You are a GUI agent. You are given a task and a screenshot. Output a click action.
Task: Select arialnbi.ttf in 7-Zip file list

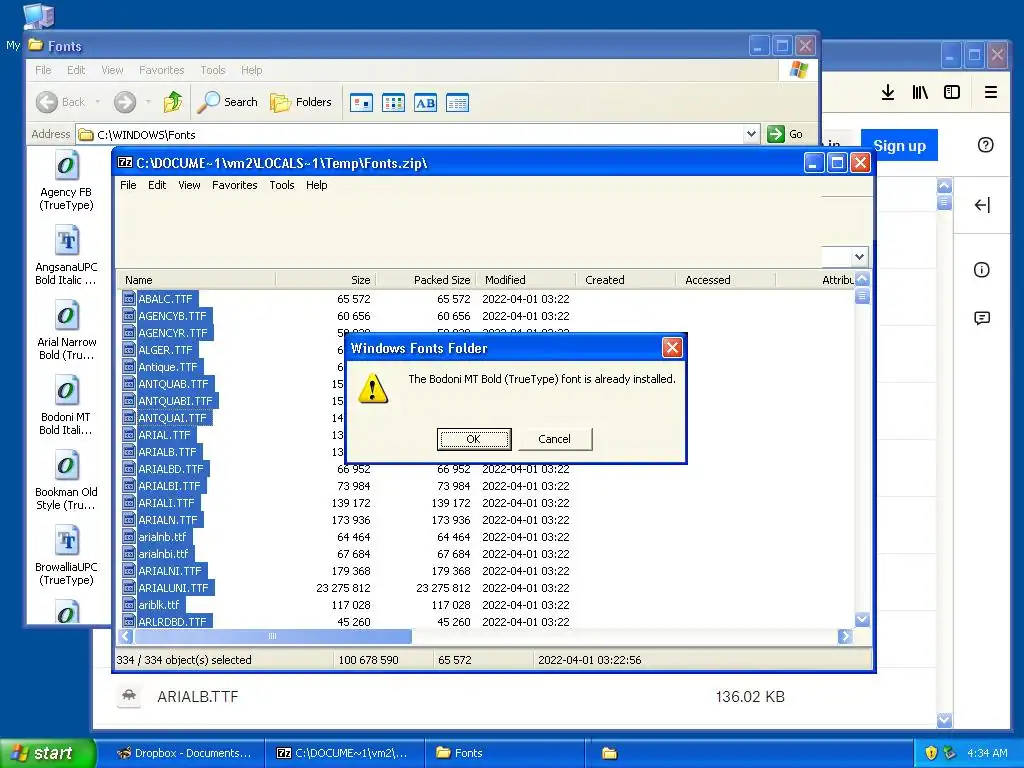pyautogui.click(x=163, y=554)
